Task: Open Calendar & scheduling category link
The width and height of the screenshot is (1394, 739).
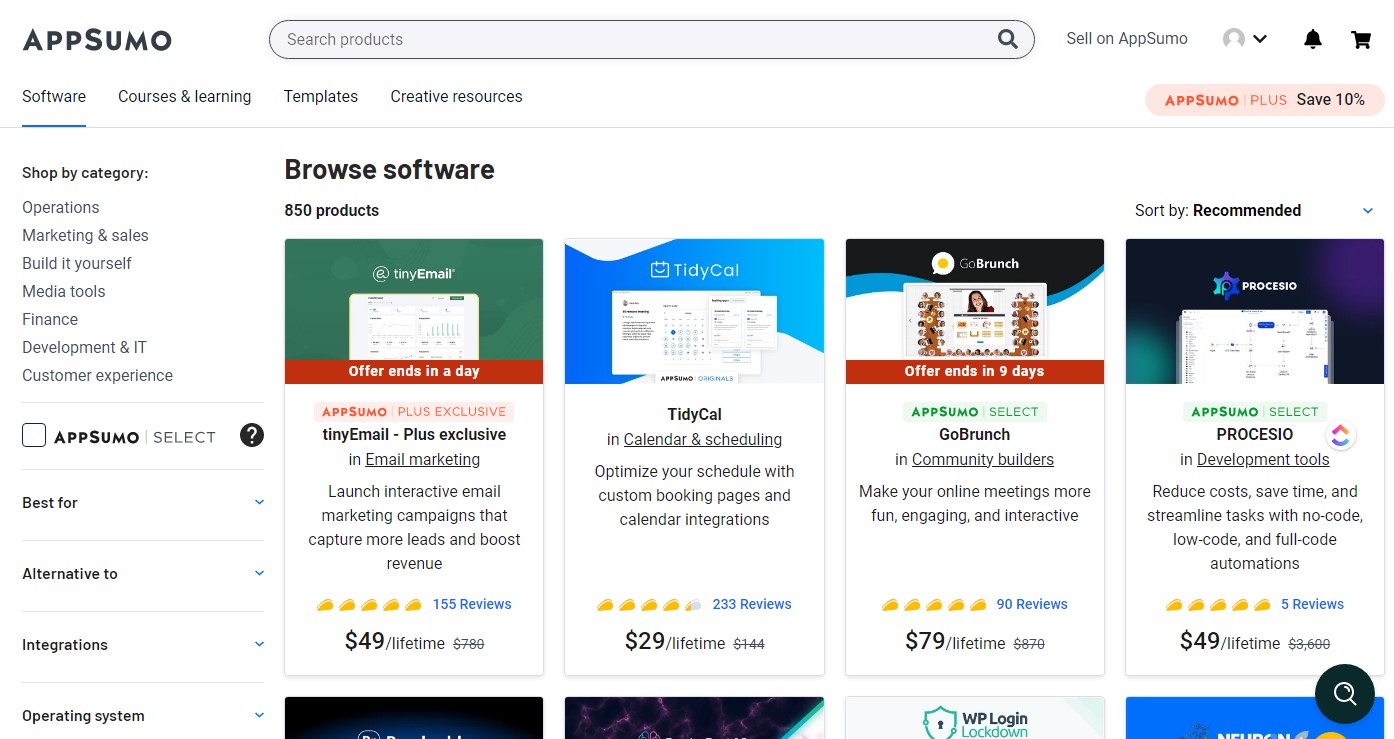Action: [703, 440]
